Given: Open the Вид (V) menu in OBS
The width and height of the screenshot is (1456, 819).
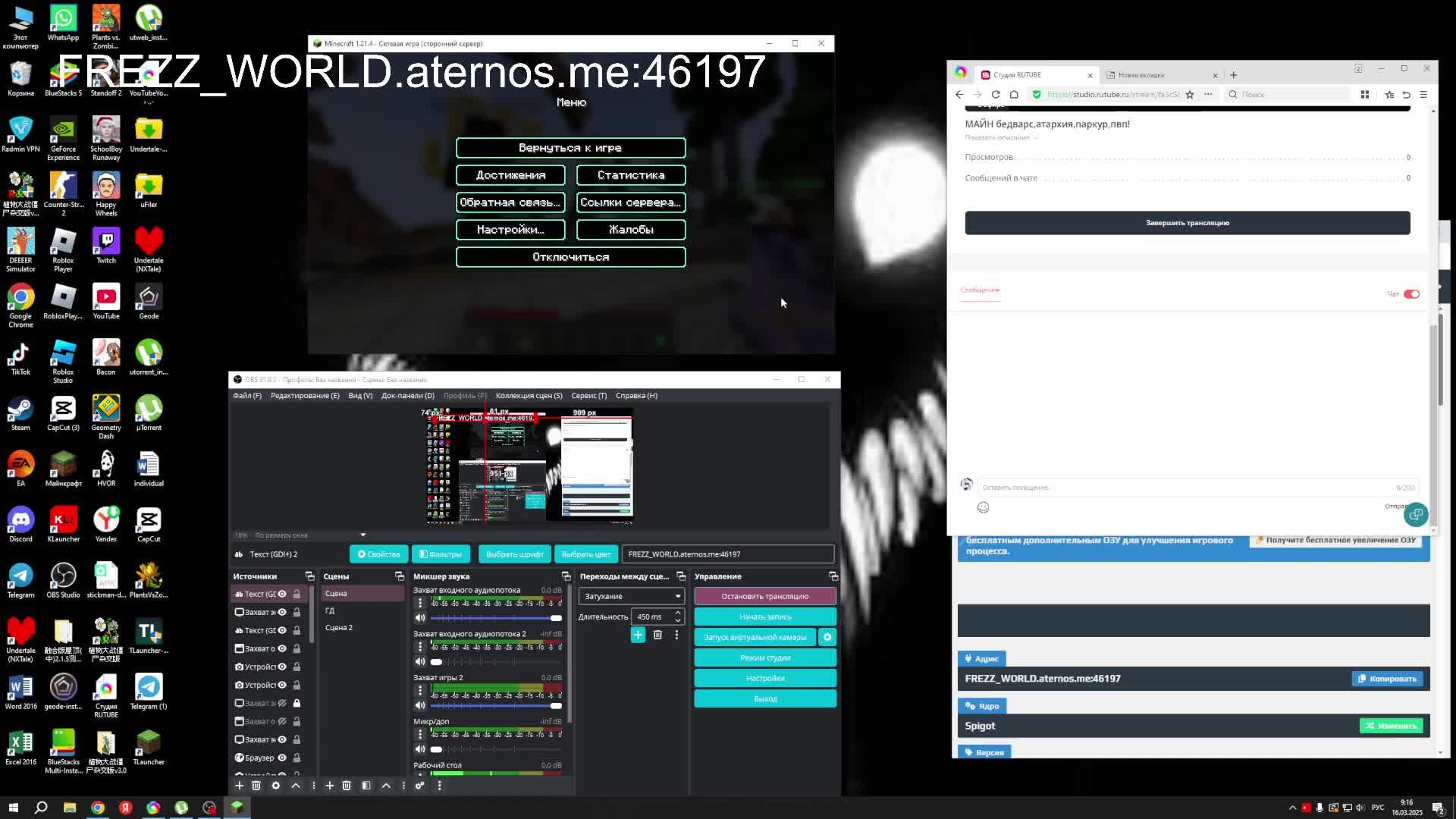Looking at the screenshot, I should [360, 396].
